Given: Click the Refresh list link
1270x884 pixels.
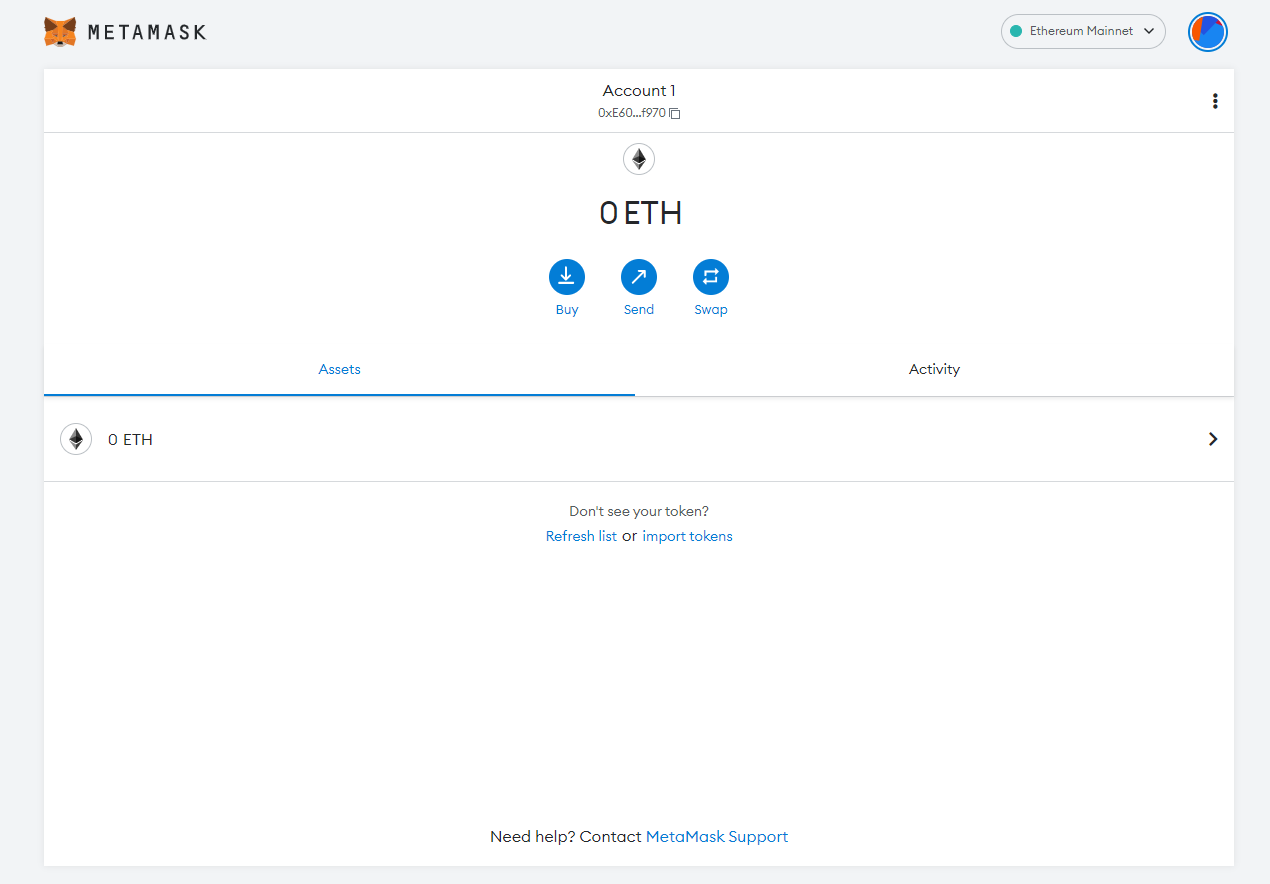Looking at the screenshot, I should click(581, 536).
